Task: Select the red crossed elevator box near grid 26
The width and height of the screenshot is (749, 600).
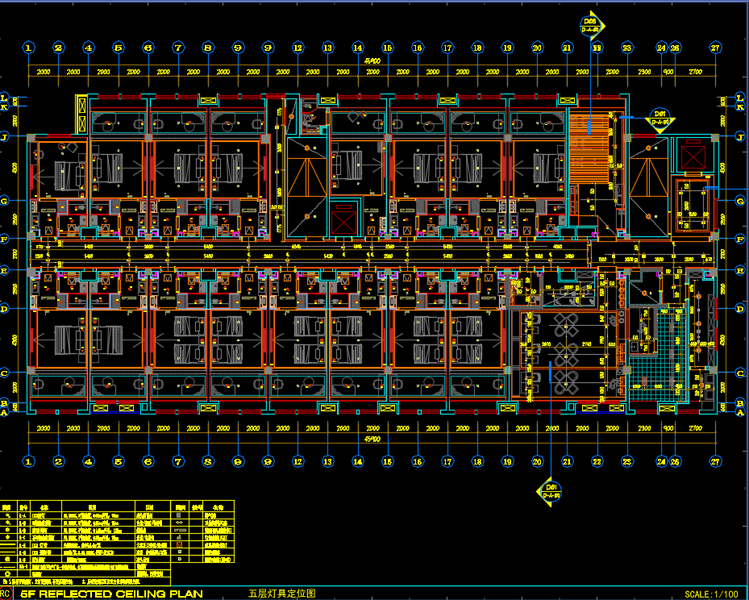Action: [693, 158]
